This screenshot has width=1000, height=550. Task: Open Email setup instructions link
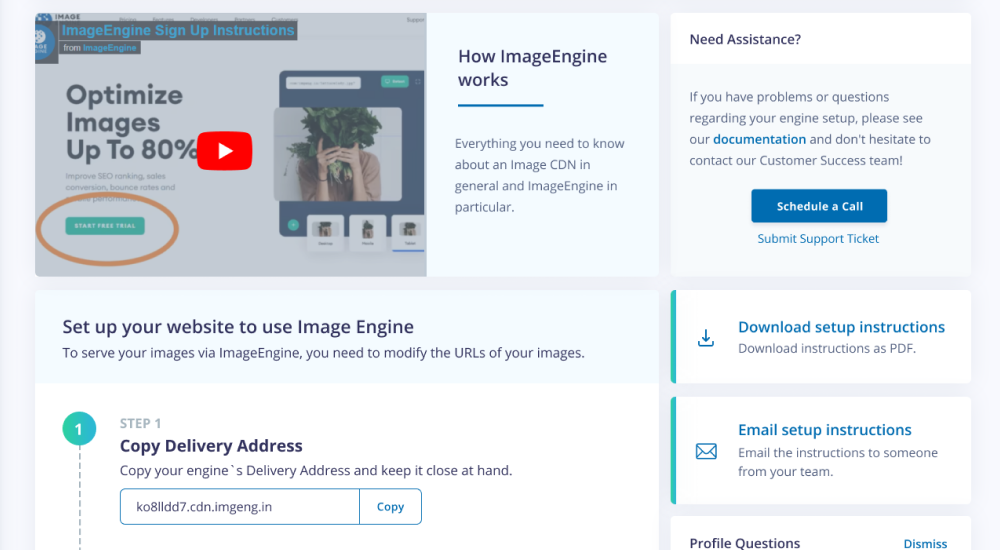(825, 430)
